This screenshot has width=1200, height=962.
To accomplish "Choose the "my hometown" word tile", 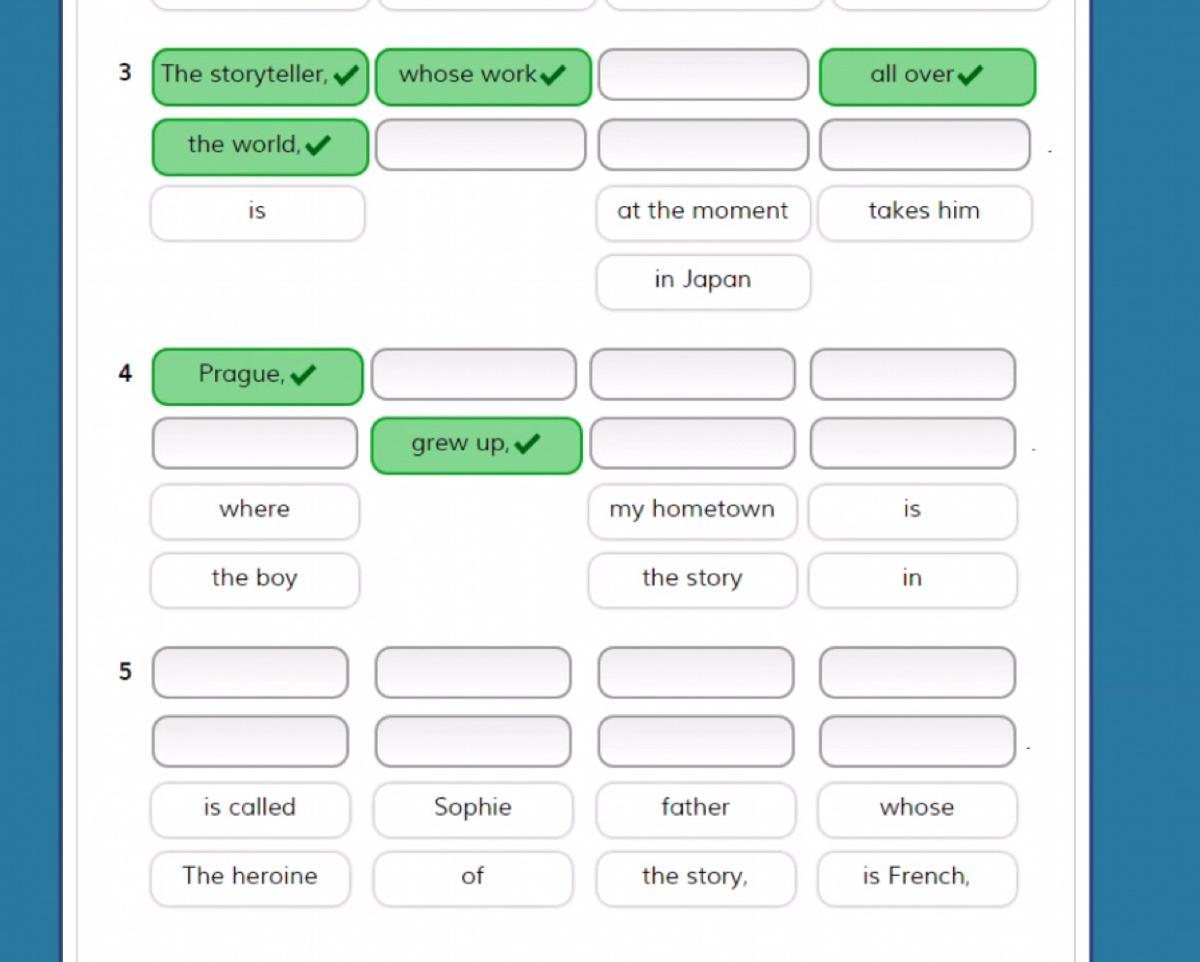I will [x=692, y=510].
